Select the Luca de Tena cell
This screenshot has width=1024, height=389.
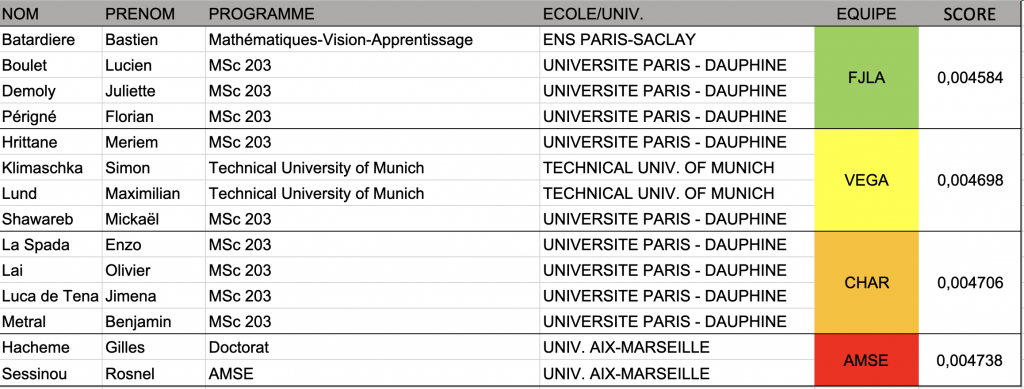click(x=51, y=296)
